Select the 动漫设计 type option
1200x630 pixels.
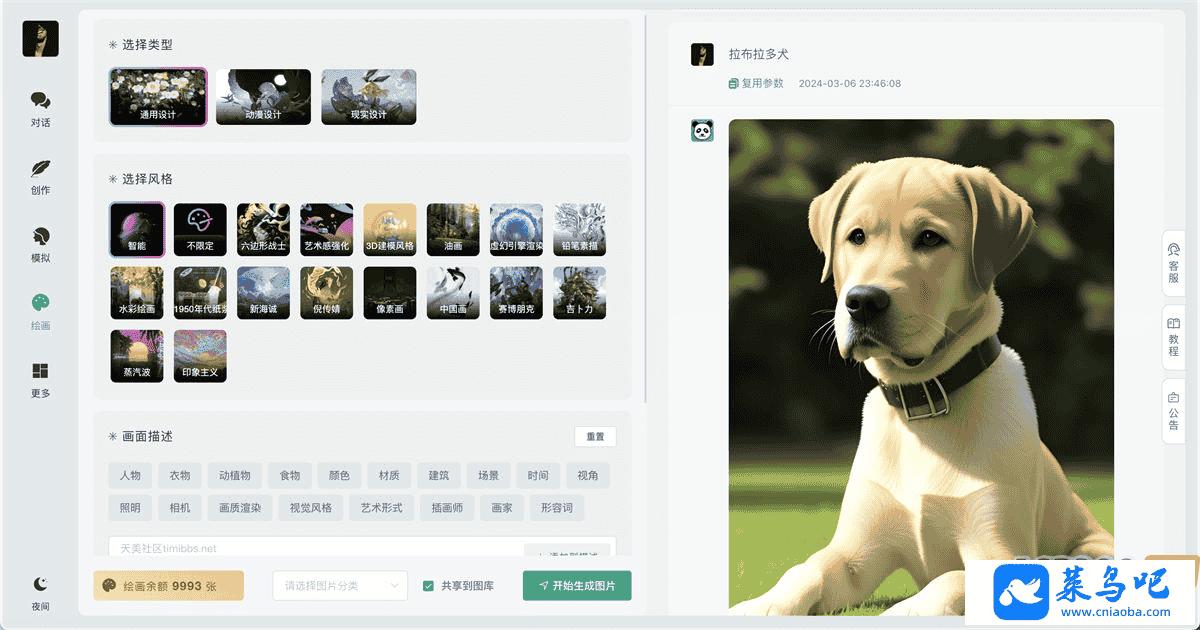263,97
